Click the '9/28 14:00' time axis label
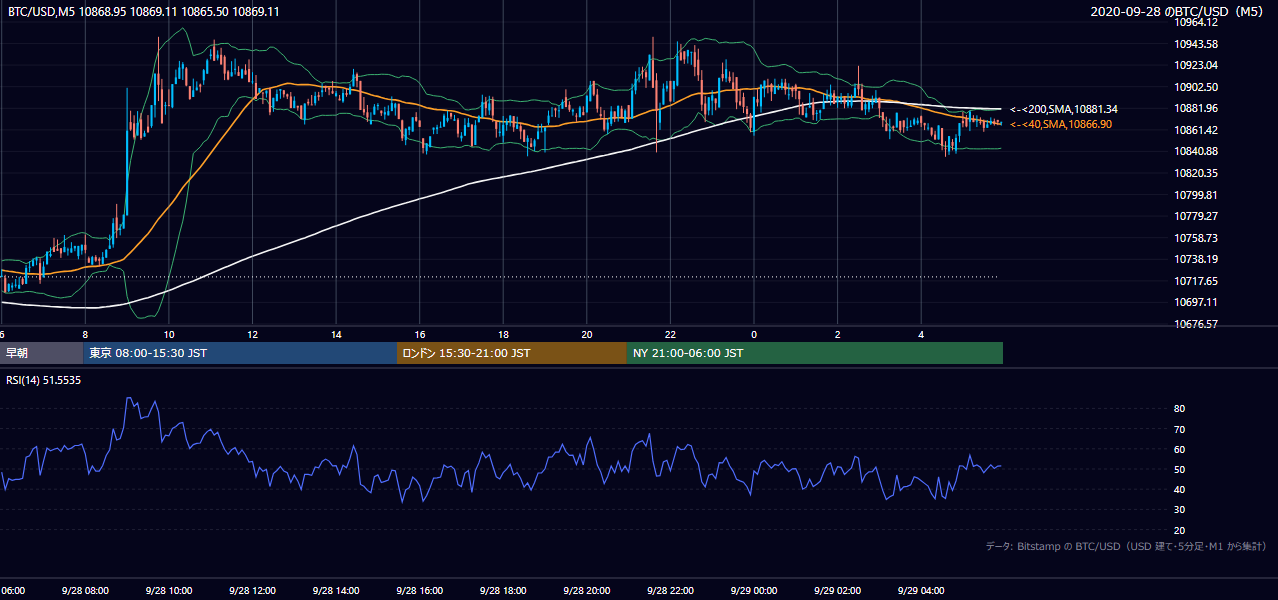1278x600 pixels. coord(335,591)
